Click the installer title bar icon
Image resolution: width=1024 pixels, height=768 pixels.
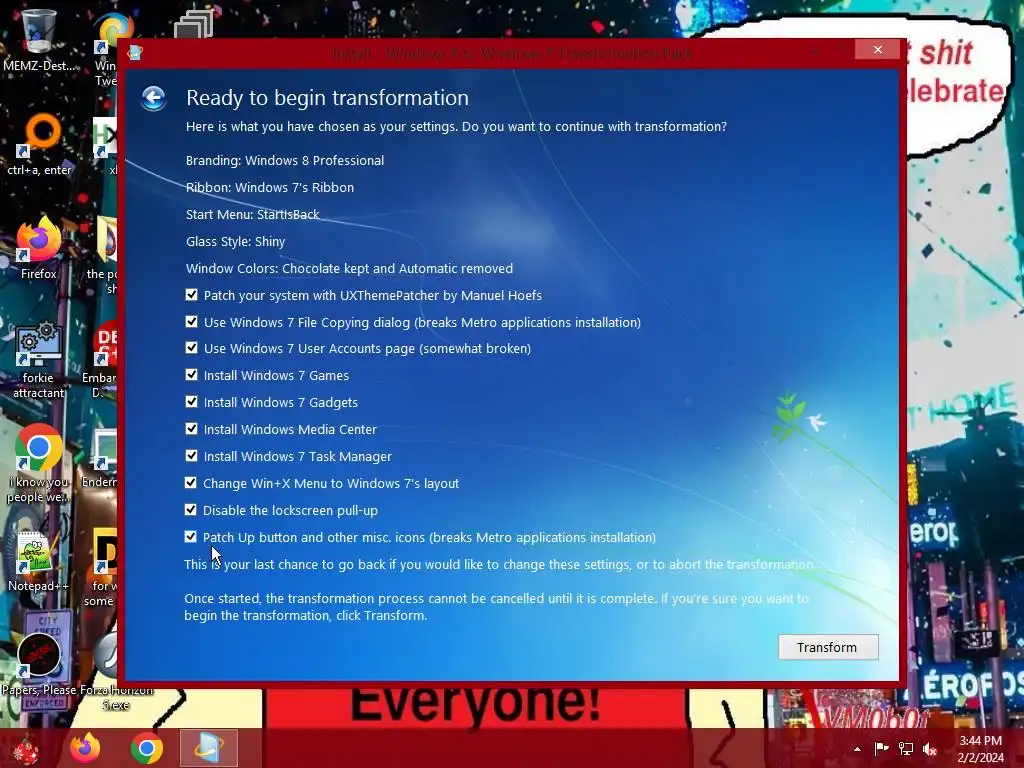tap(135, 52)
